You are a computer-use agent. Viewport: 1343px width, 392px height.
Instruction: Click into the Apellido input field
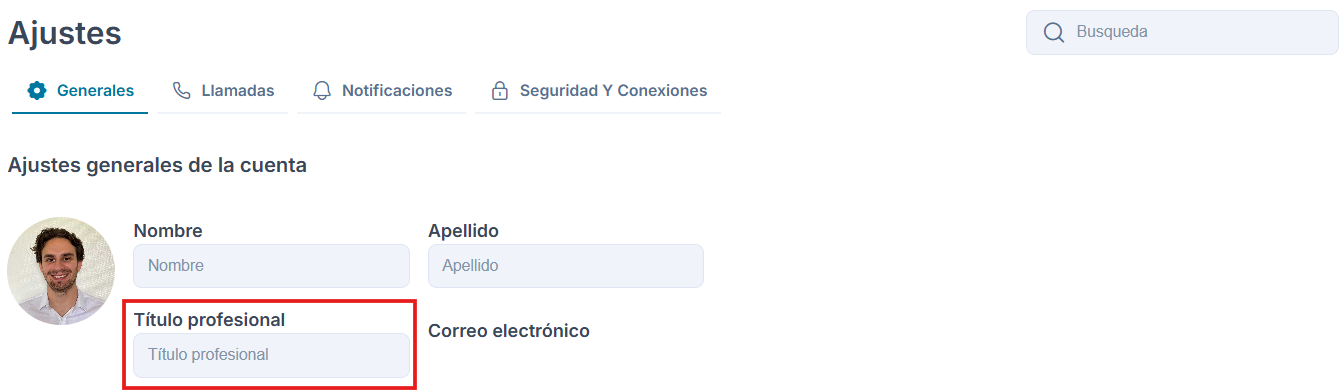click(x=566, y=266)
